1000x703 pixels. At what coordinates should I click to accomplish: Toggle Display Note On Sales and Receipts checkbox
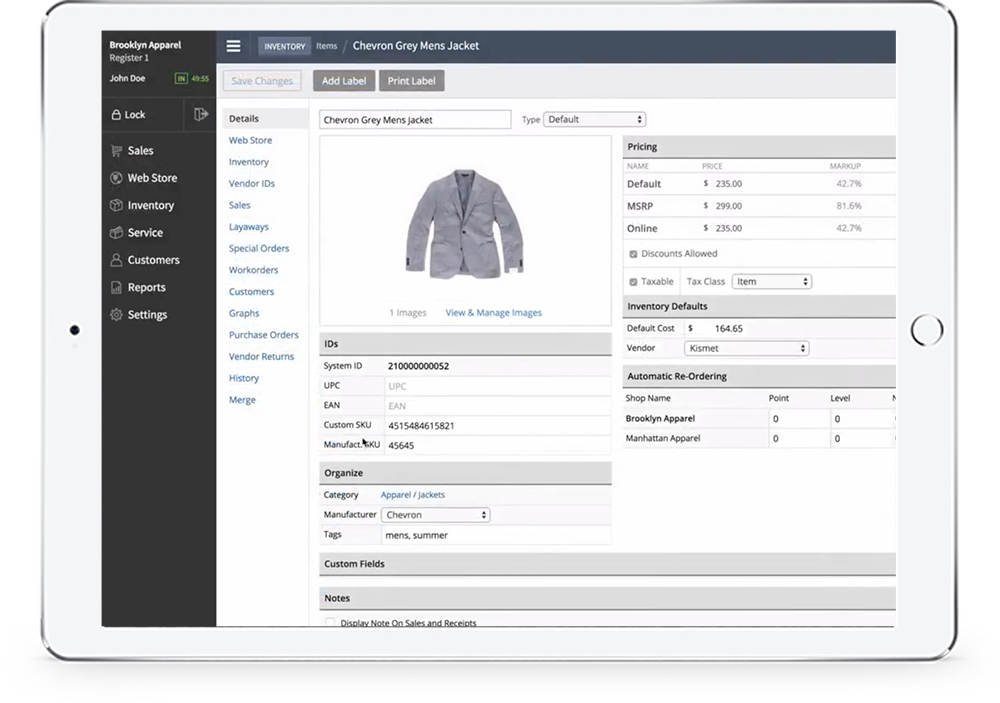point(330,623)
